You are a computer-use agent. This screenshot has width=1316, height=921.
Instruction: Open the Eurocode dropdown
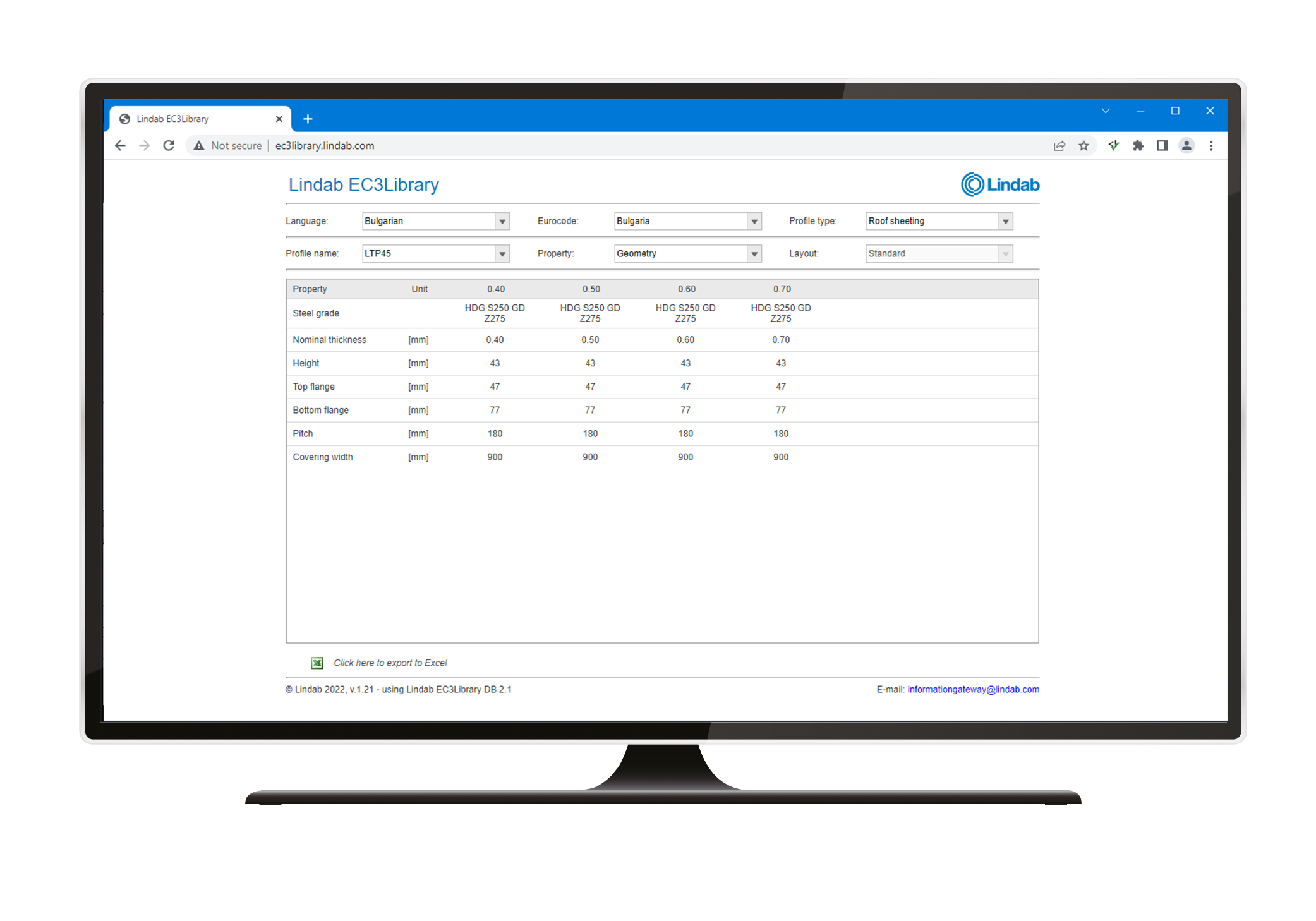tap(754, 221)
